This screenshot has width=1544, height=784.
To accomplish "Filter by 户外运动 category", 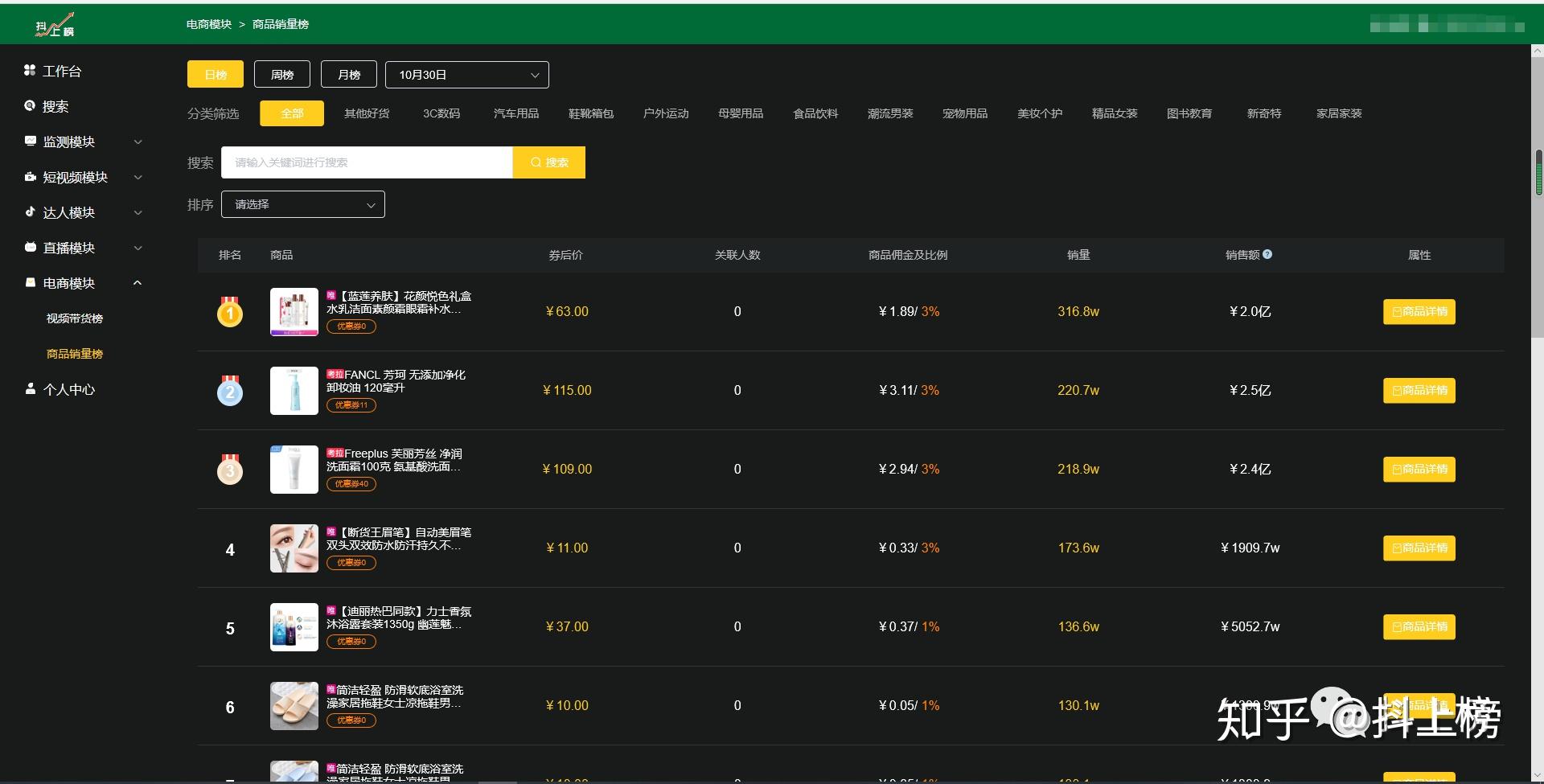I will click(666, 113).
